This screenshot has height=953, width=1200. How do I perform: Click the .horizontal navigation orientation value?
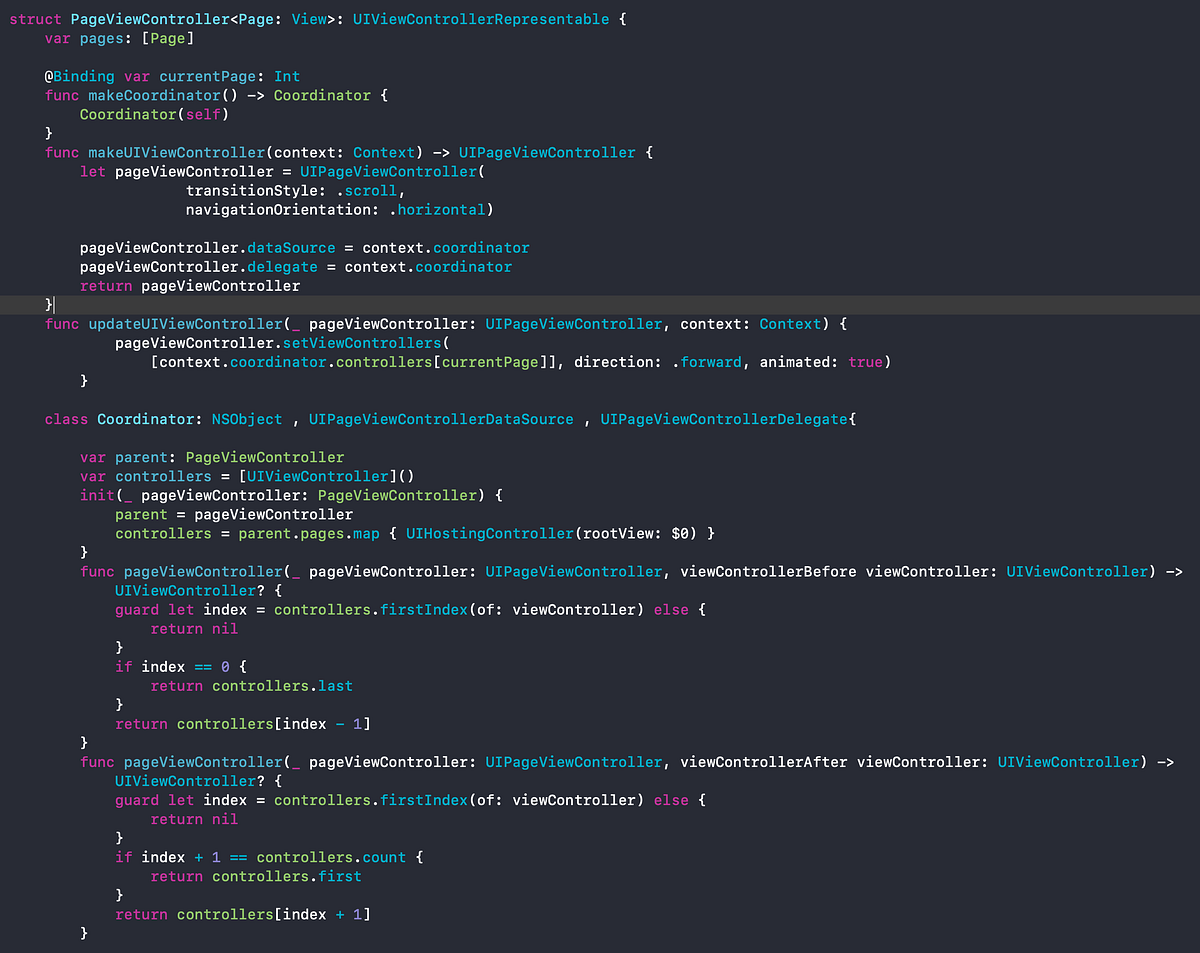441,209
